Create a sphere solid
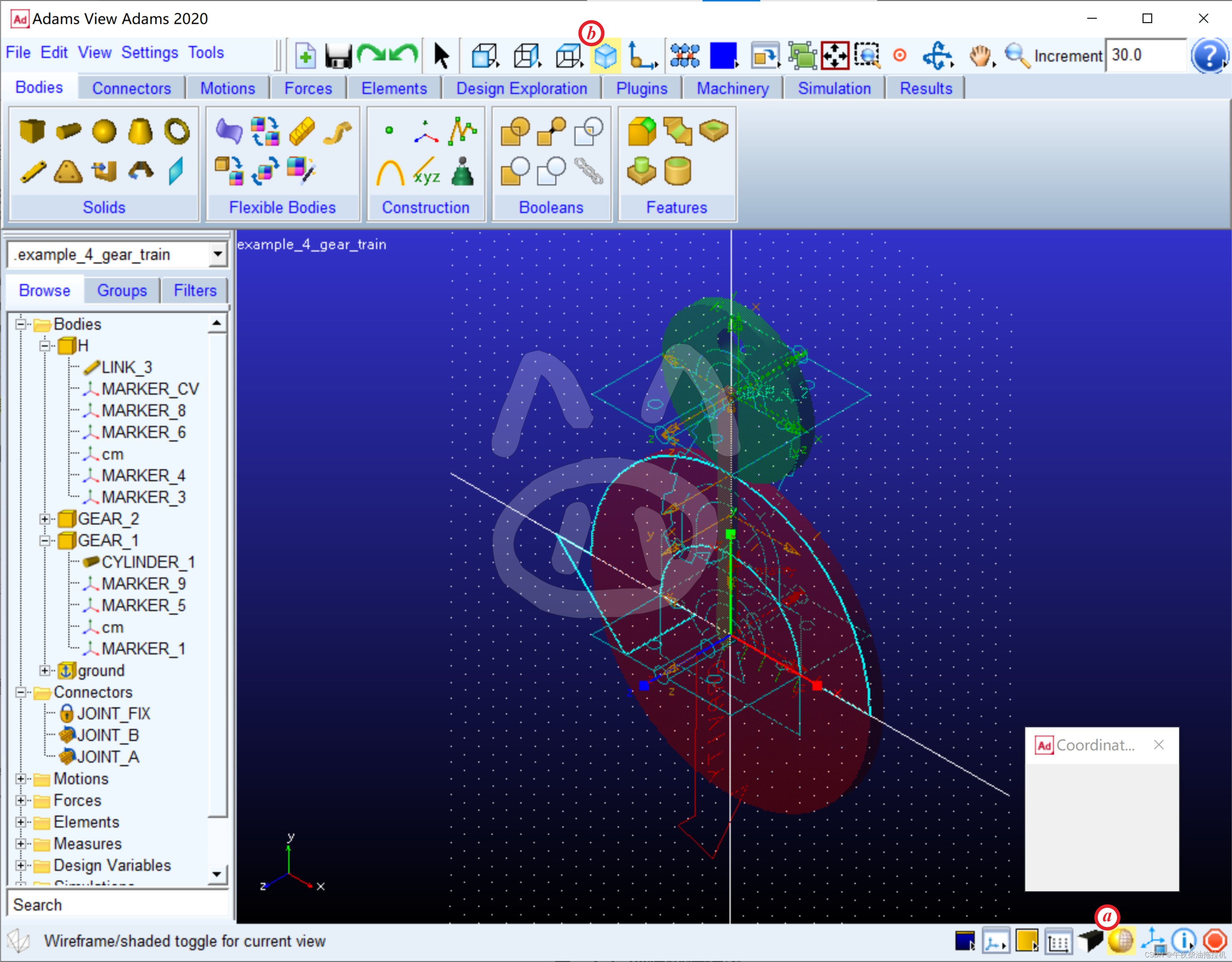The height and width of the screenshot is (962, 1232). point(104,132)
